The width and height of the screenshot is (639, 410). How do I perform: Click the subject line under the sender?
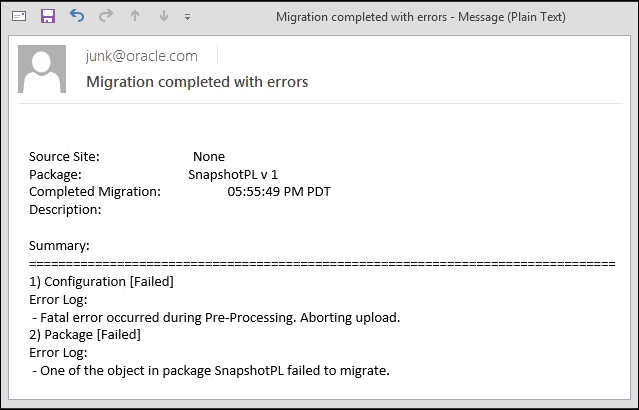click(197, 81)
